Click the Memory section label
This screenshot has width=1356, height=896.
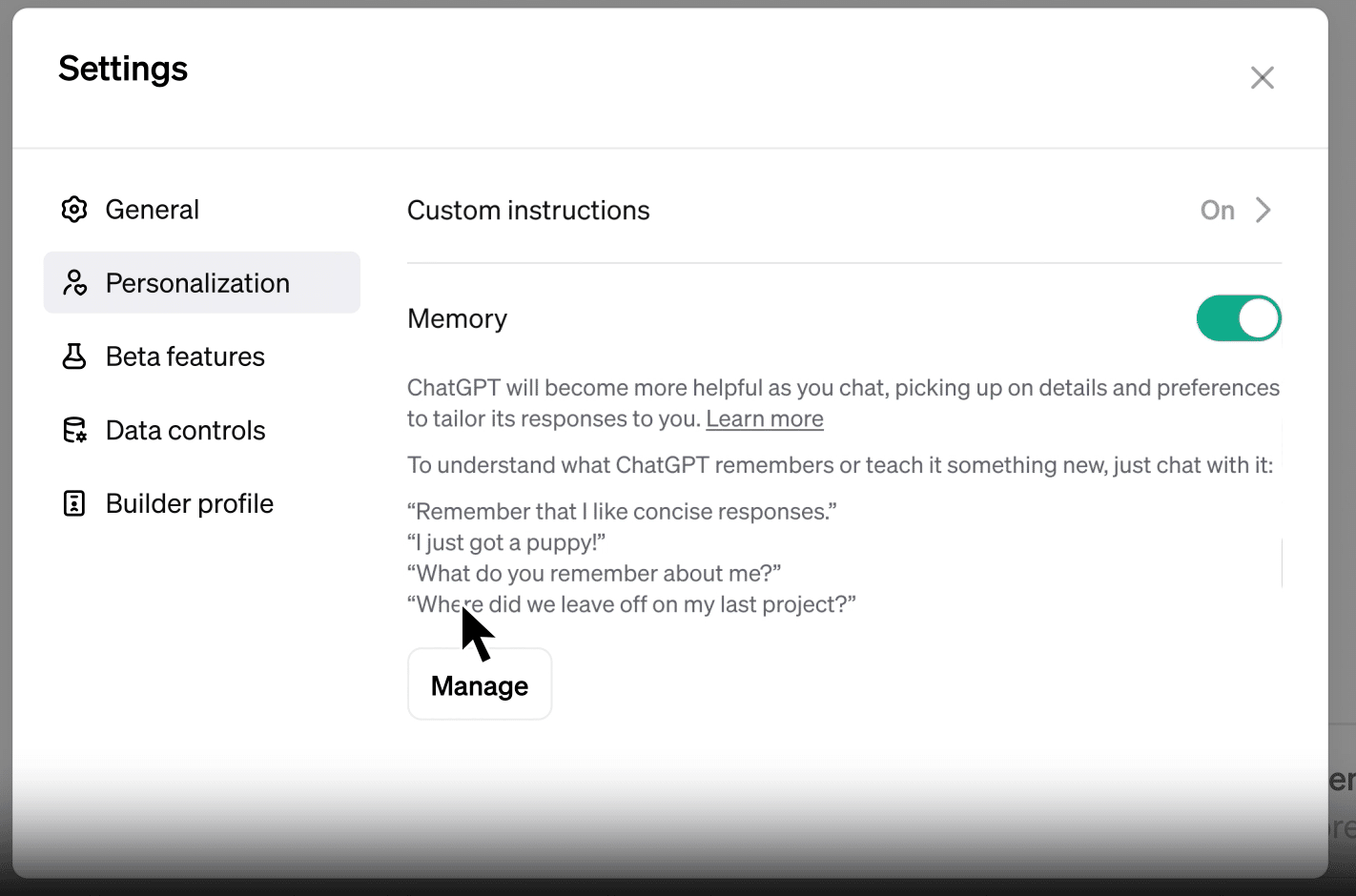pos(457,318)
